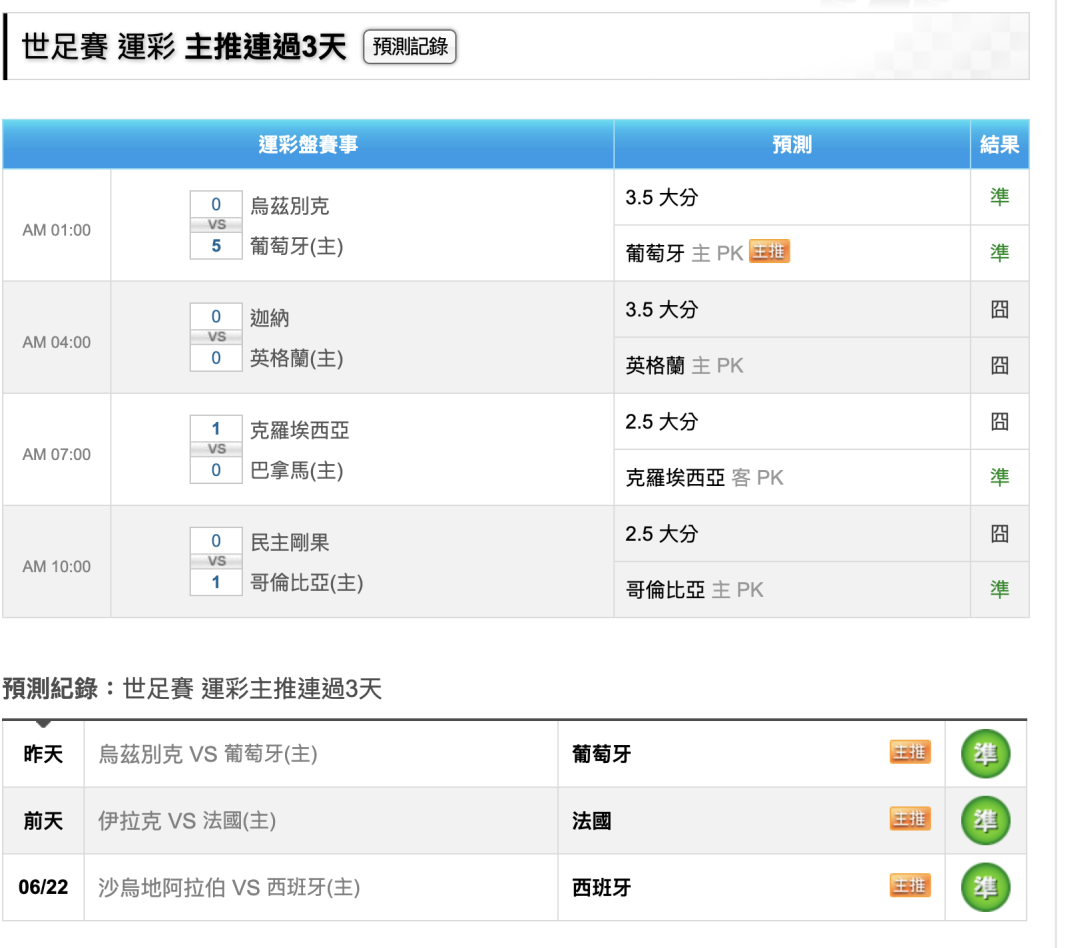Click green 準 icon in 06/22 row
The height and width of the screenshot is (948, 1080).
pos(985,887)
